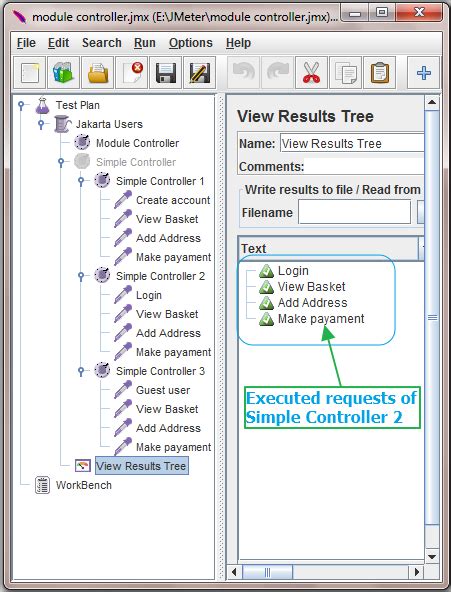This screenshot has width=451, height=592.
Task: Select View Basket under Simple Controller 1
Action: (x=167, y=219)
